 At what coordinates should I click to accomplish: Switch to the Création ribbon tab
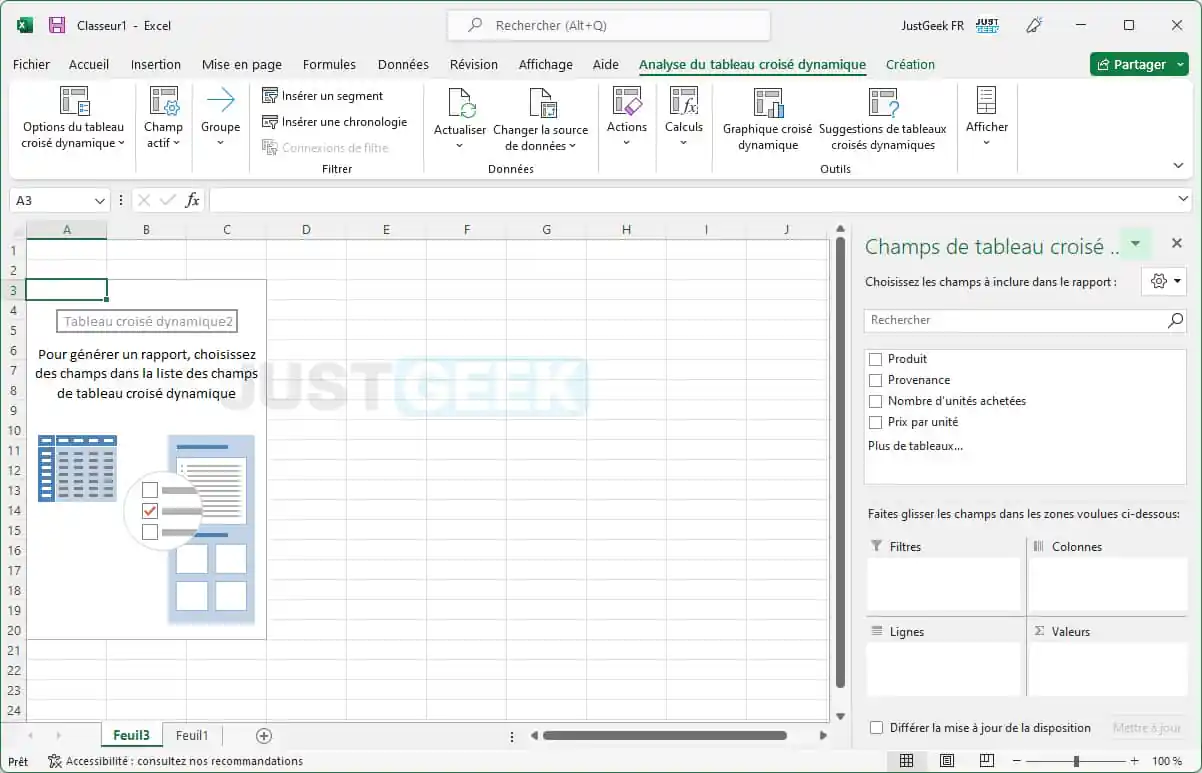coord(909,64)
